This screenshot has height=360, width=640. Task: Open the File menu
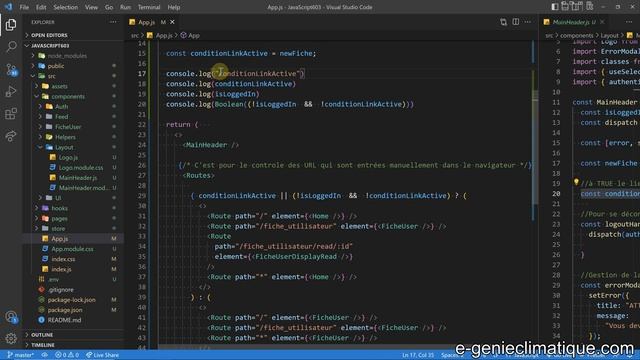coord(24,7)
